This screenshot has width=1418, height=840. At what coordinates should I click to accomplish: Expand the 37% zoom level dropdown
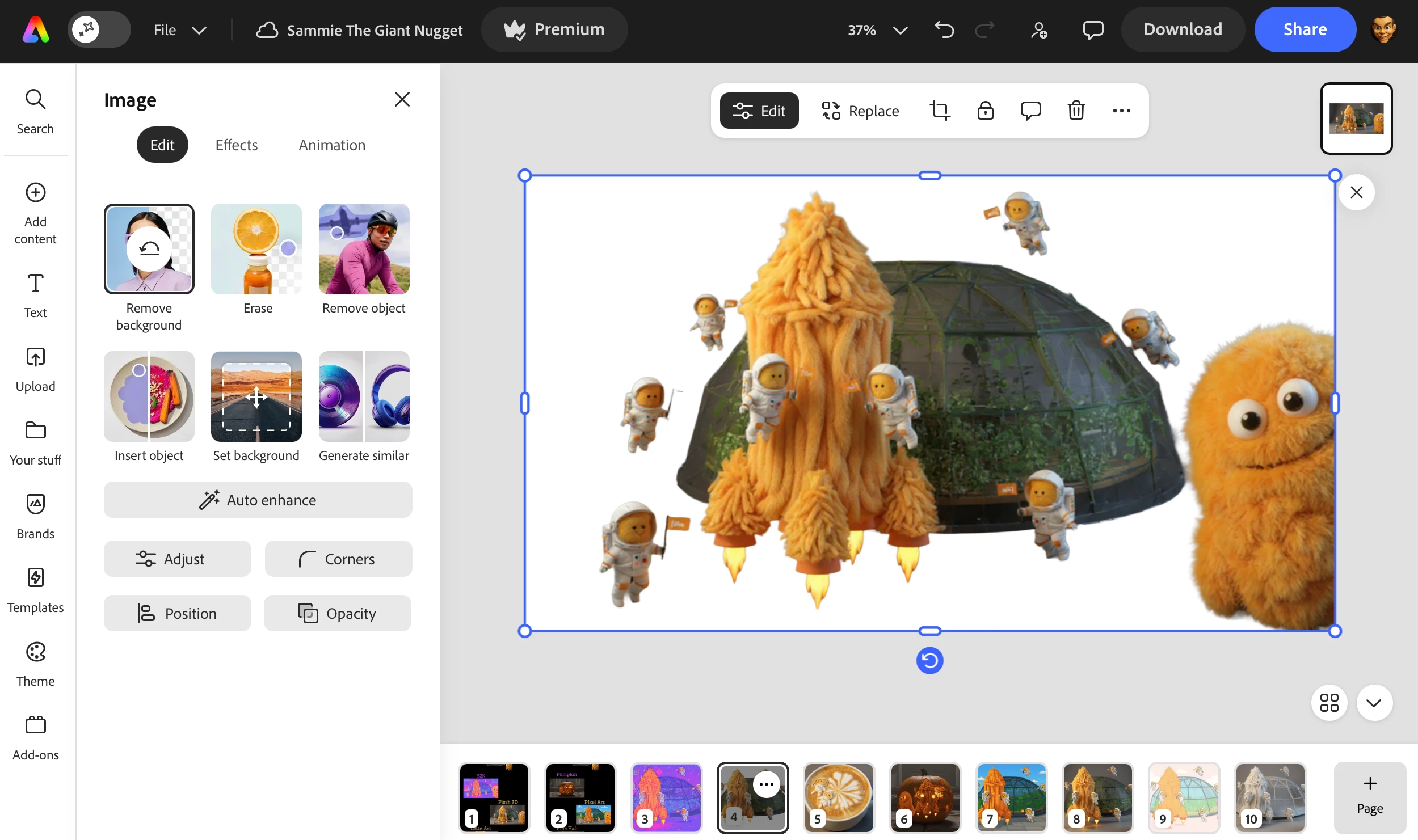point(900,29)
